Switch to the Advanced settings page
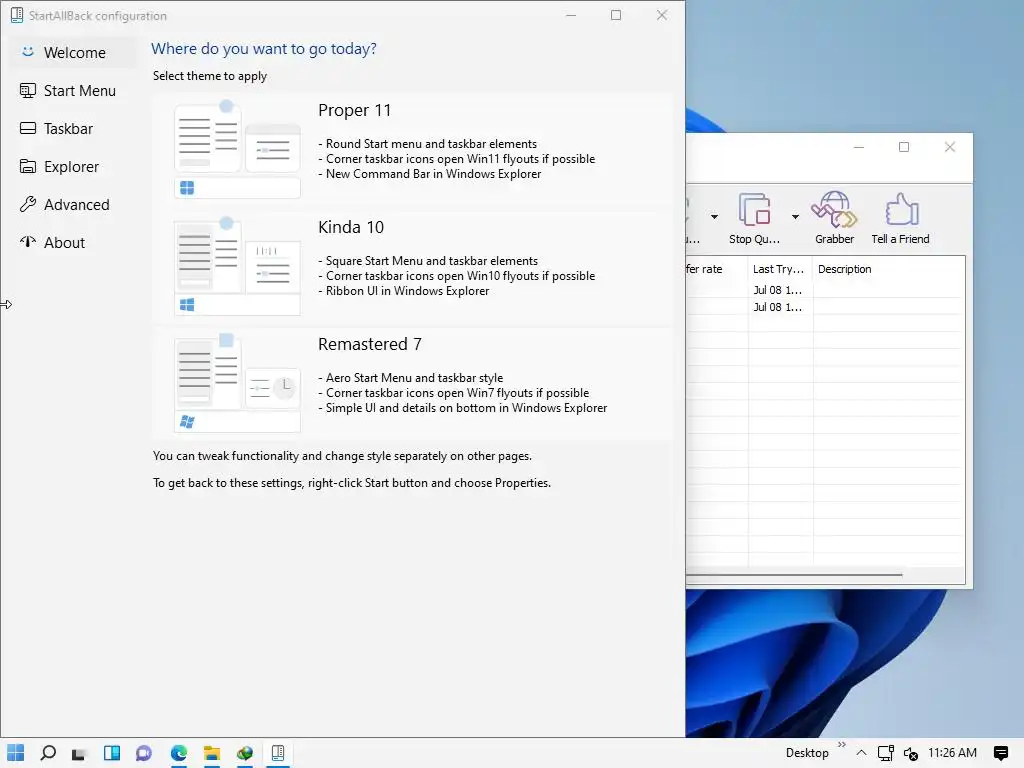 [x=72, y=204]
